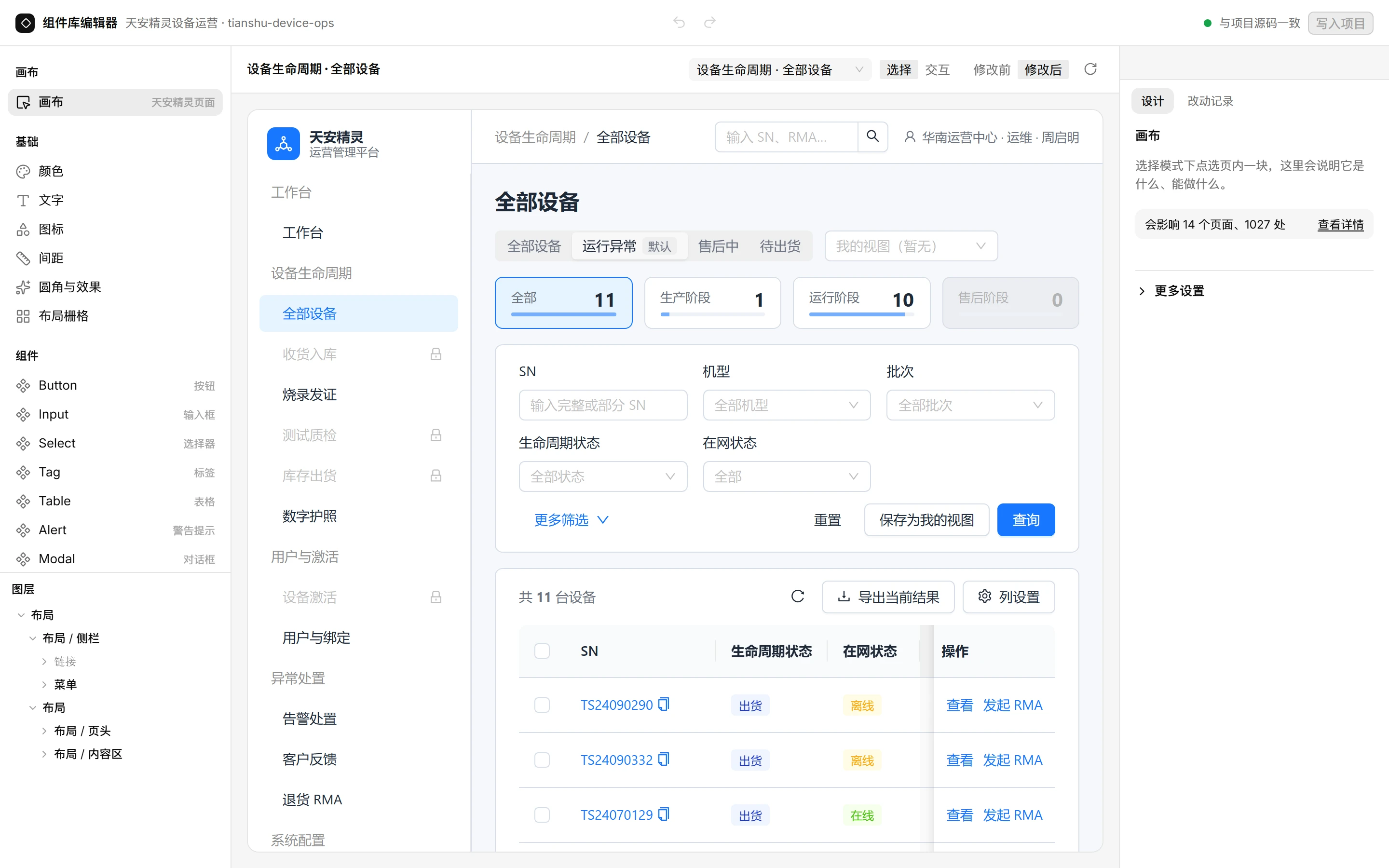This screenshot has width=1389, height=868.
Task: Select the Alert component
Action: tap(115, 530)
